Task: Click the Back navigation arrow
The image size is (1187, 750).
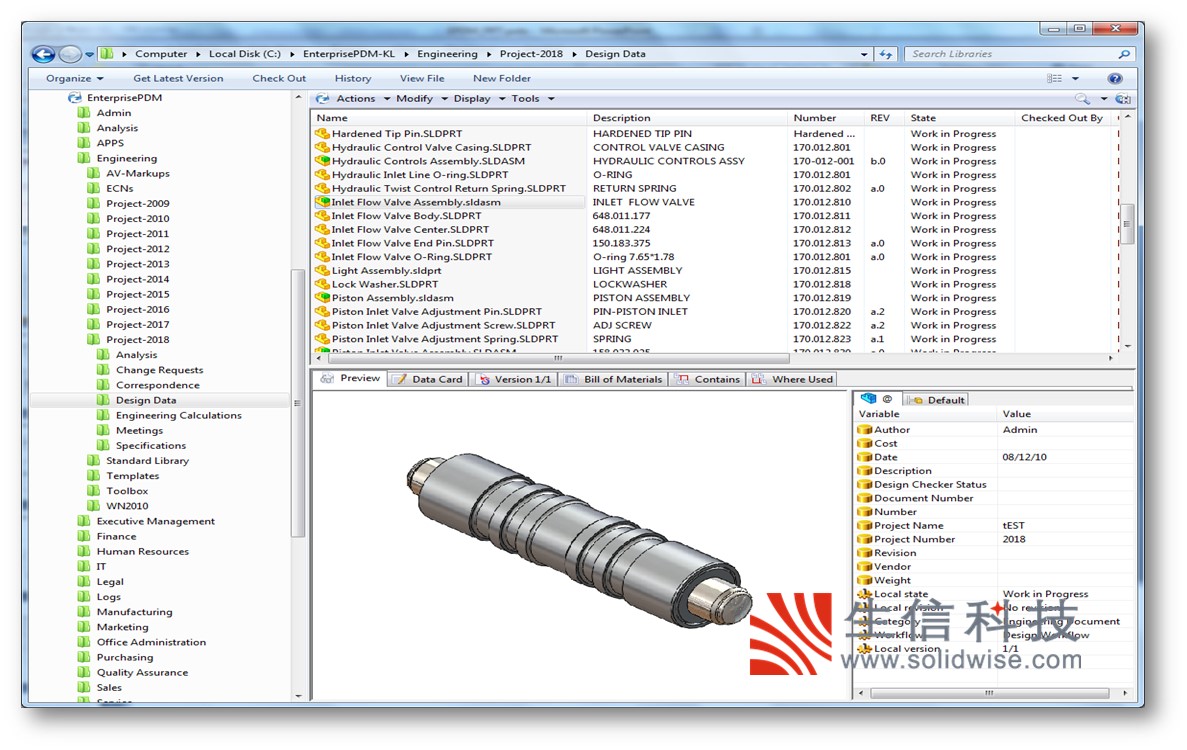Action: pyautogui.click(x=43, y=54)
